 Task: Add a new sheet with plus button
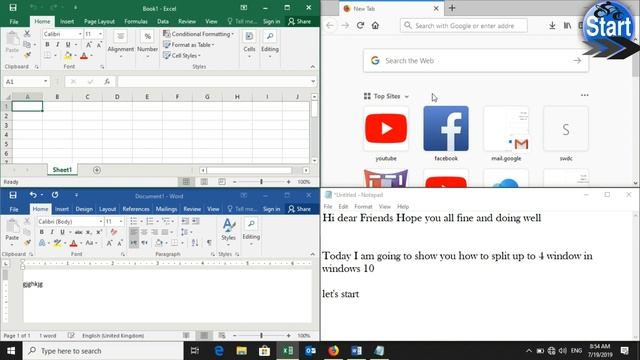pyautogui.click(x=97, y=170)
